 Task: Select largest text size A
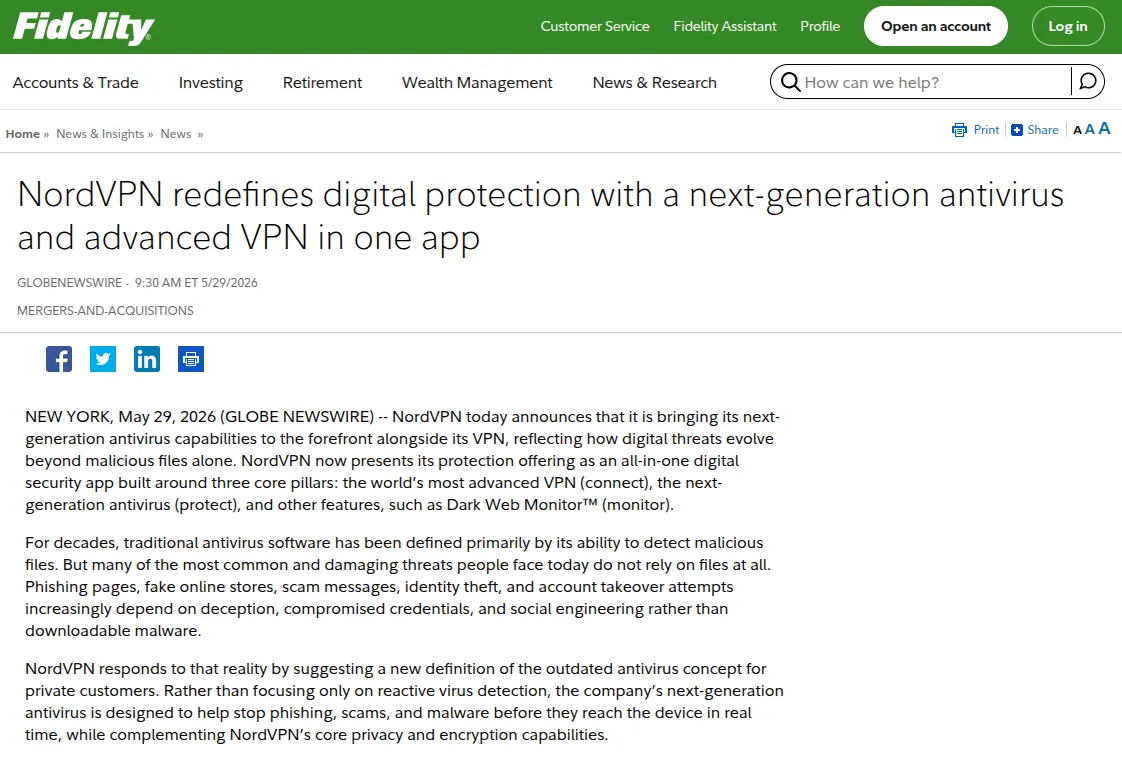1104,129
